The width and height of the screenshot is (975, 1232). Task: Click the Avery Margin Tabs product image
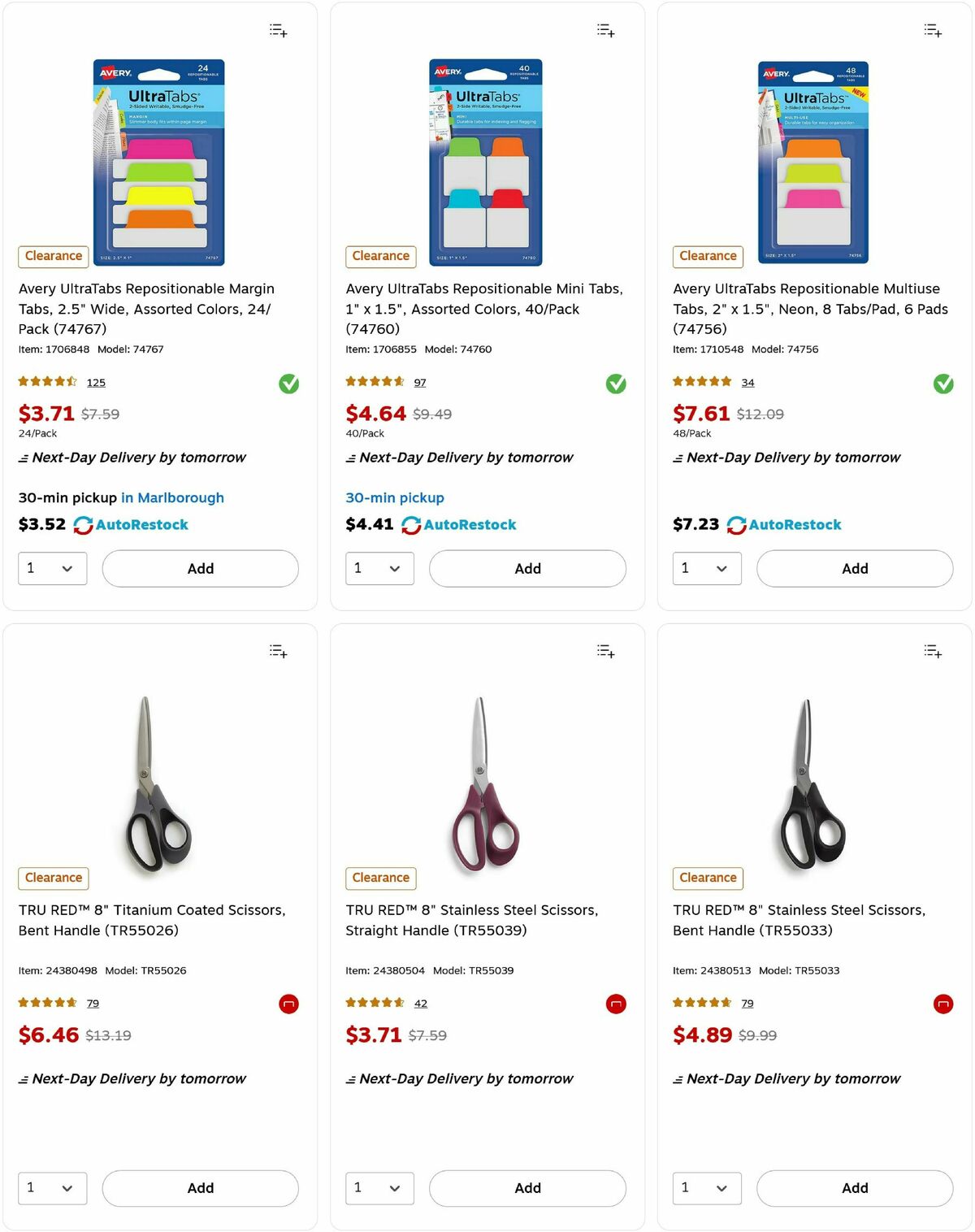pos(158,160)
